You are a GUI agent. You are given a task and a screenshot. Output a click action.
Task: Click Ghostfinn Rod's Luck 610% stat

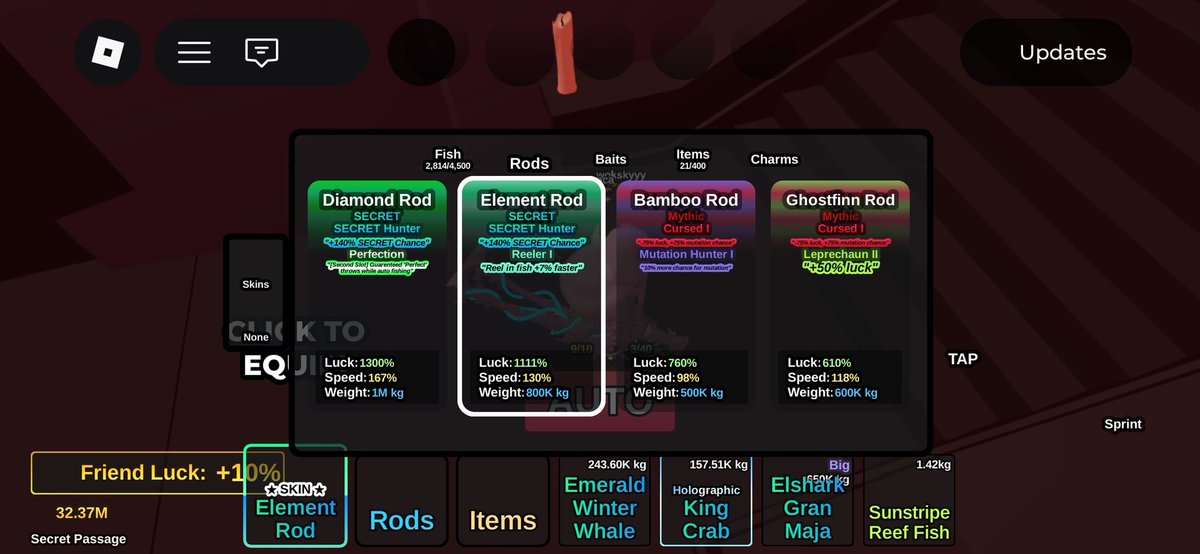pyautogui.click(x=820, y=362)
